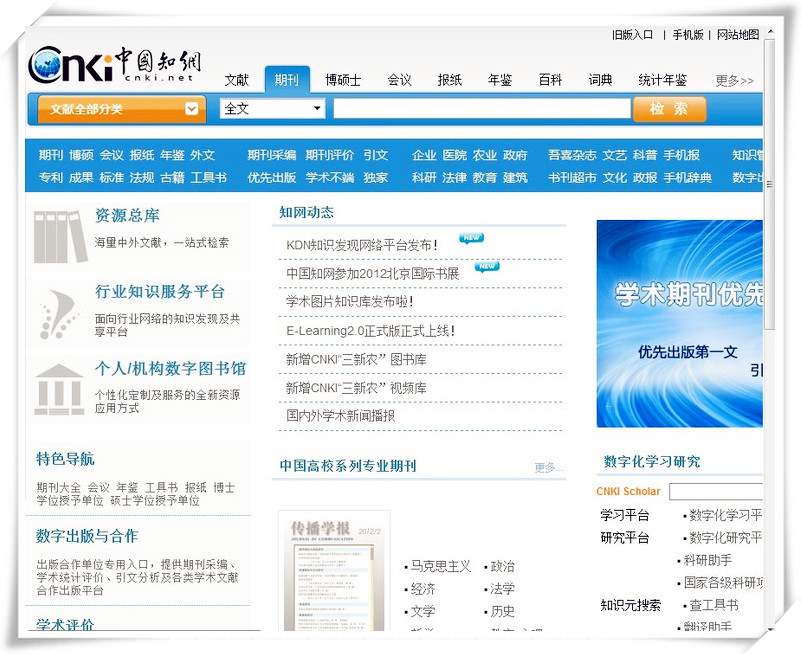Open the 报纸 tab

[x=450, y=80]
